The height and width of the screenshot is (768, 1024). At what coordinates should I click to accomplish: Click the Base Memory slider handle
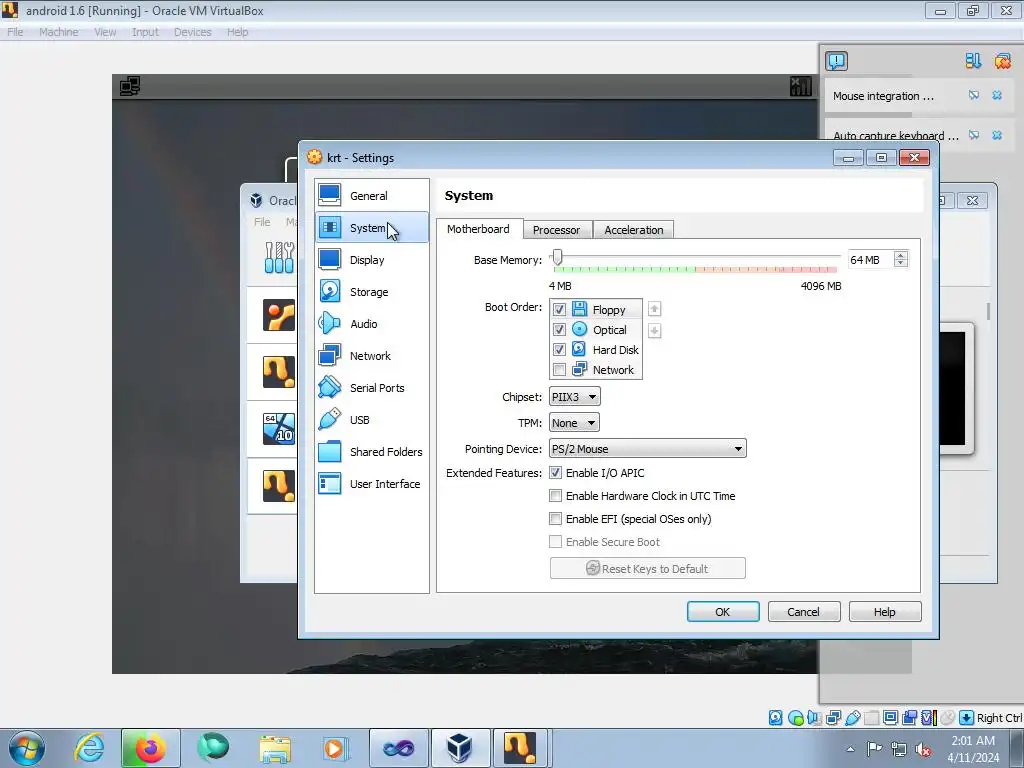pyautogui.click(x=557, y=257)
